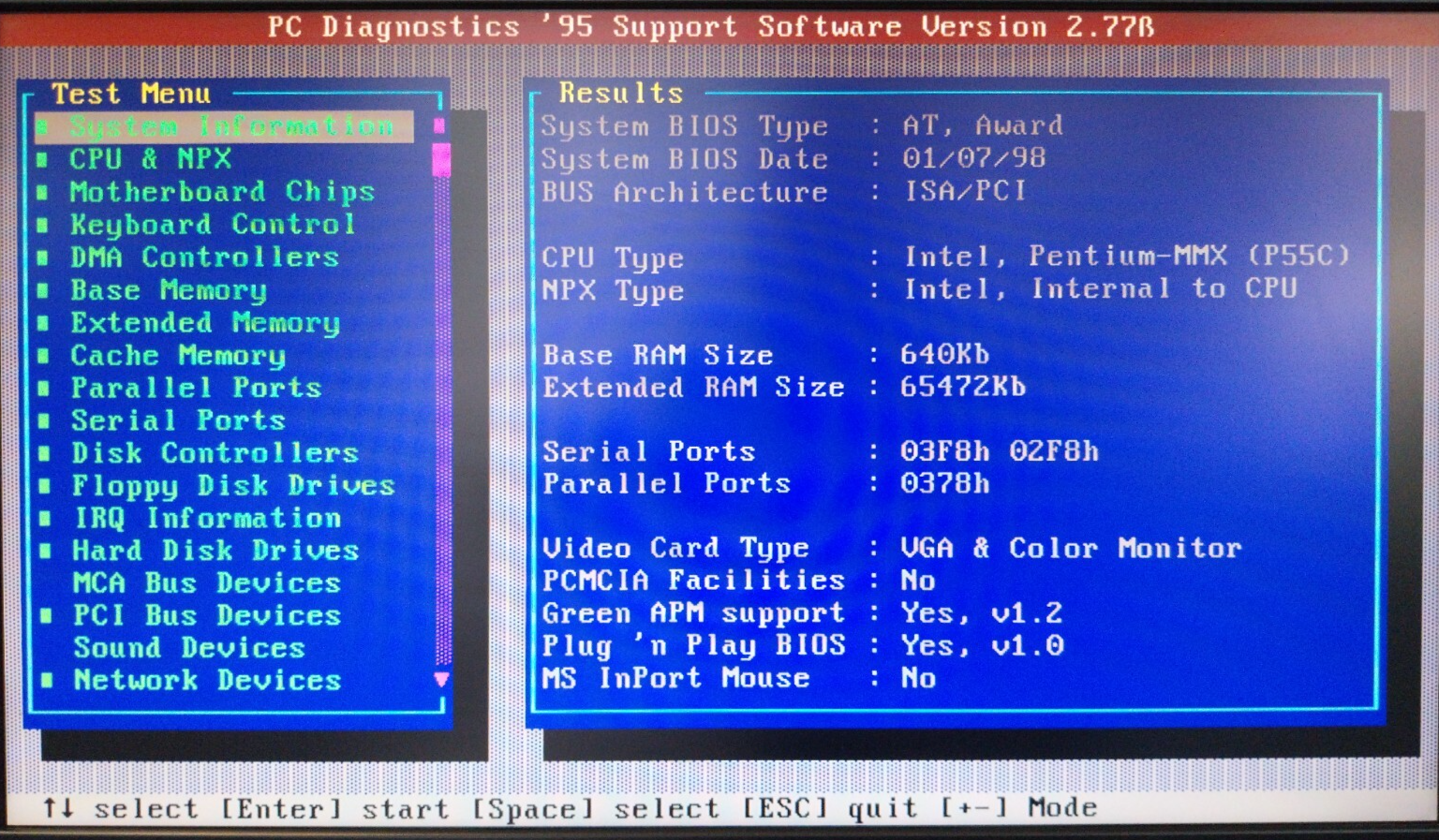Image resolution: width=1439 pixels, height=840 pixels.
Task: Click the Test Menu scroll-down arrow
Action: tap(441, 680)
